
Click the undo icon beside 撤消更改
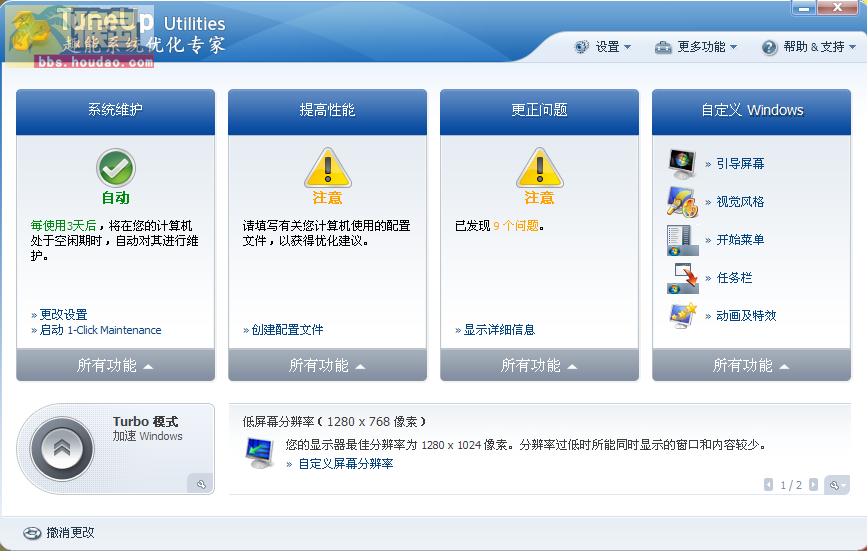(x=32, y=533)
